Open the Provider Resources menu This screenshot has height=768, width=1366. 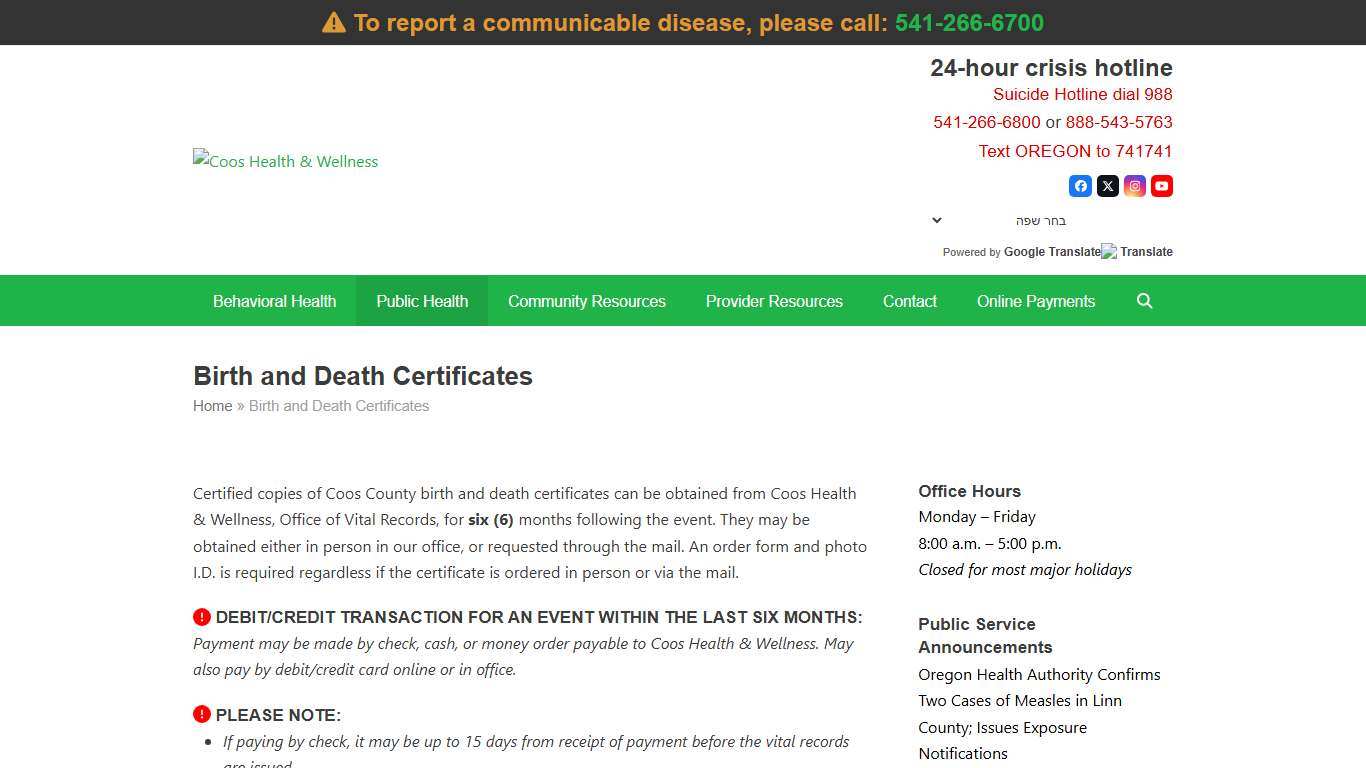774,300
